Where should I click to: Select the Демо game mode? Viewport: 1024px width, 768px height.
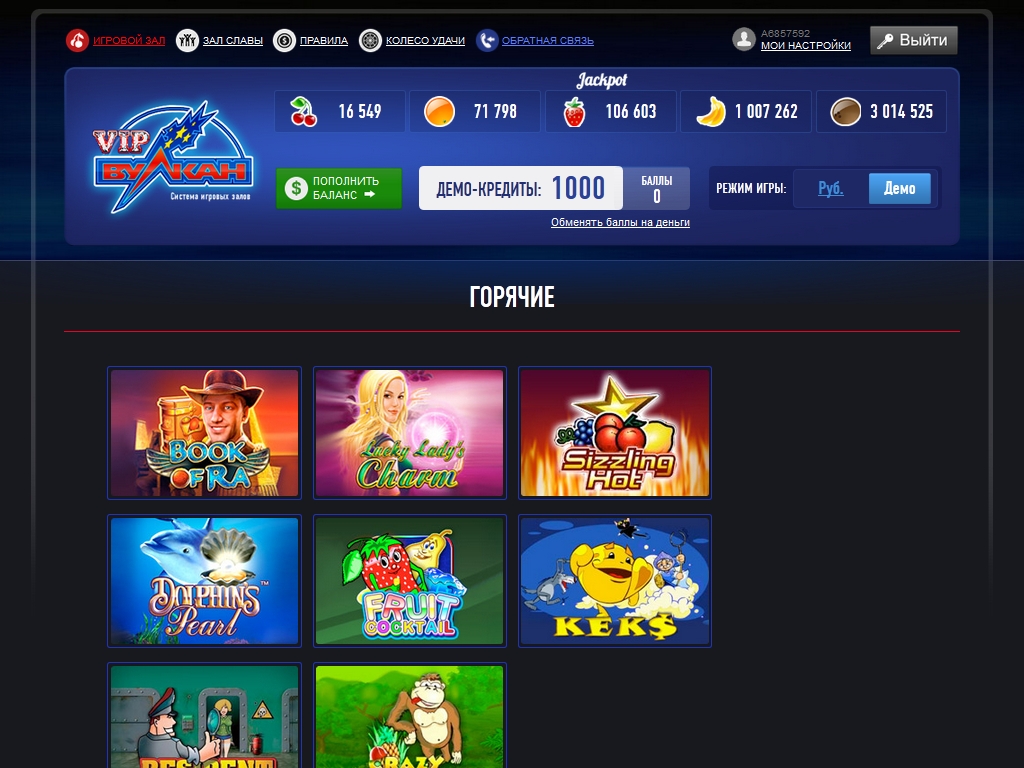tap(899, 189)
